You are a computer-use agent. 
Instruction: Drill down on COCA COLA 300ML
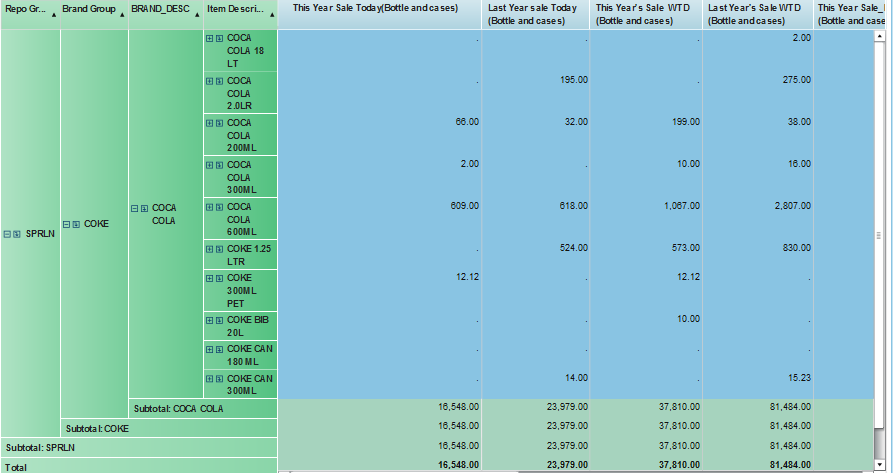[219, 165]
